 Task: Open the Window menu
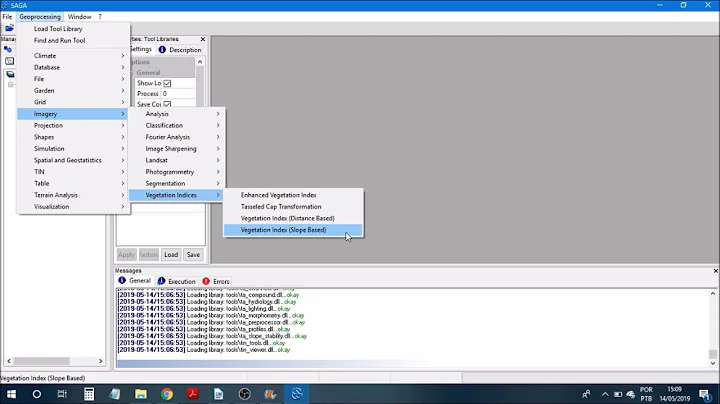coord(79,17)
